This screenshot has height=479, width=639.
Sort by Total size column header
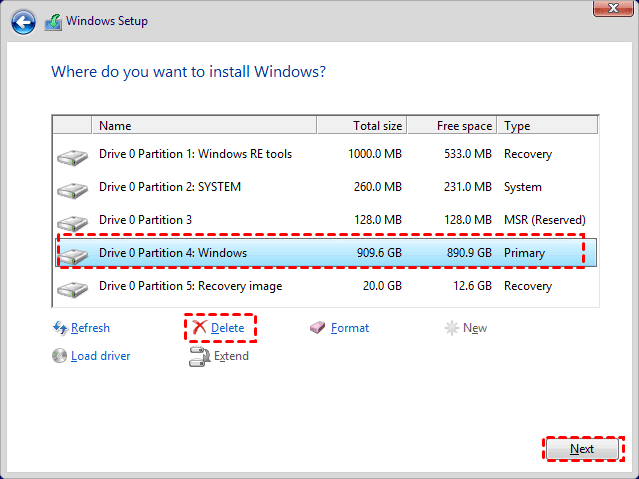360,126
